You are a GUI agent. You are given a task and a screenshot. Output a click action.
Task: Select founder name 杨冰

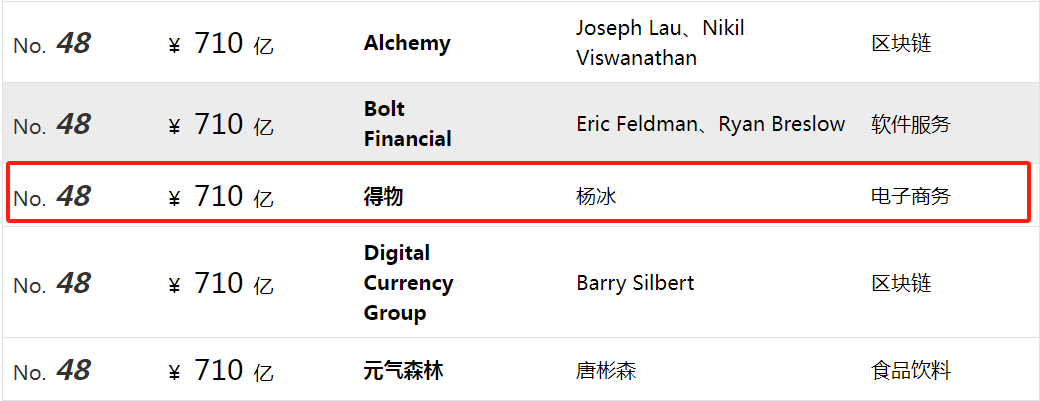pos(596,196)
